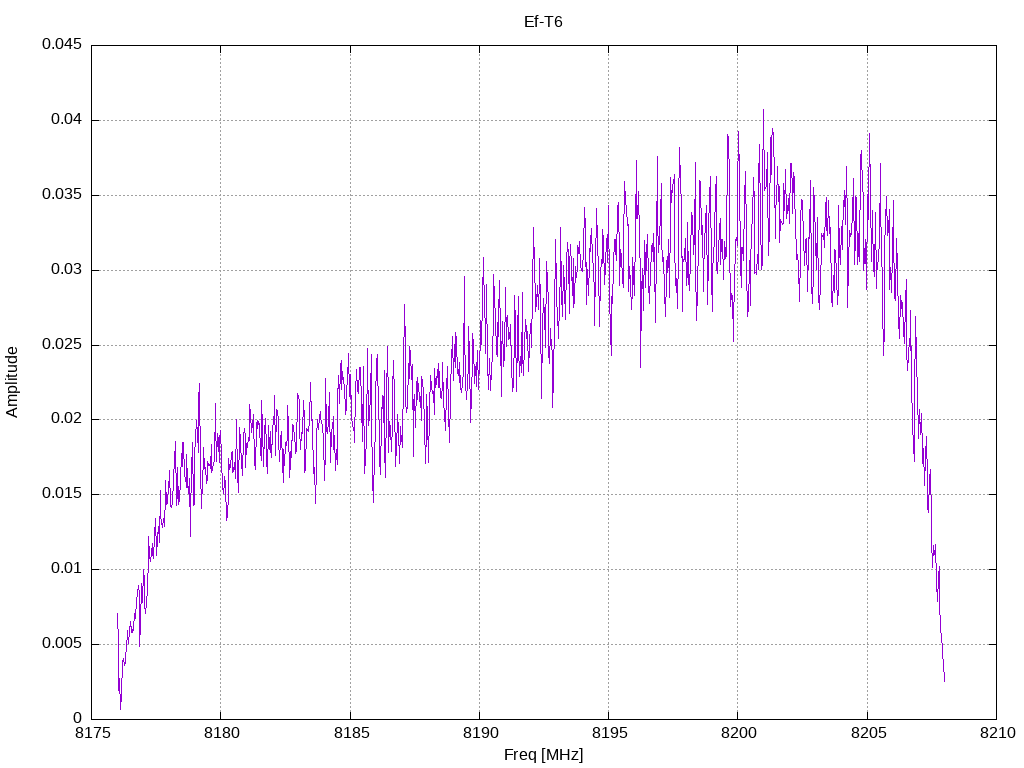Screen dimensions: 1024x768
Task: Click the 0.035 y-axis tick label
Action: 62,195
